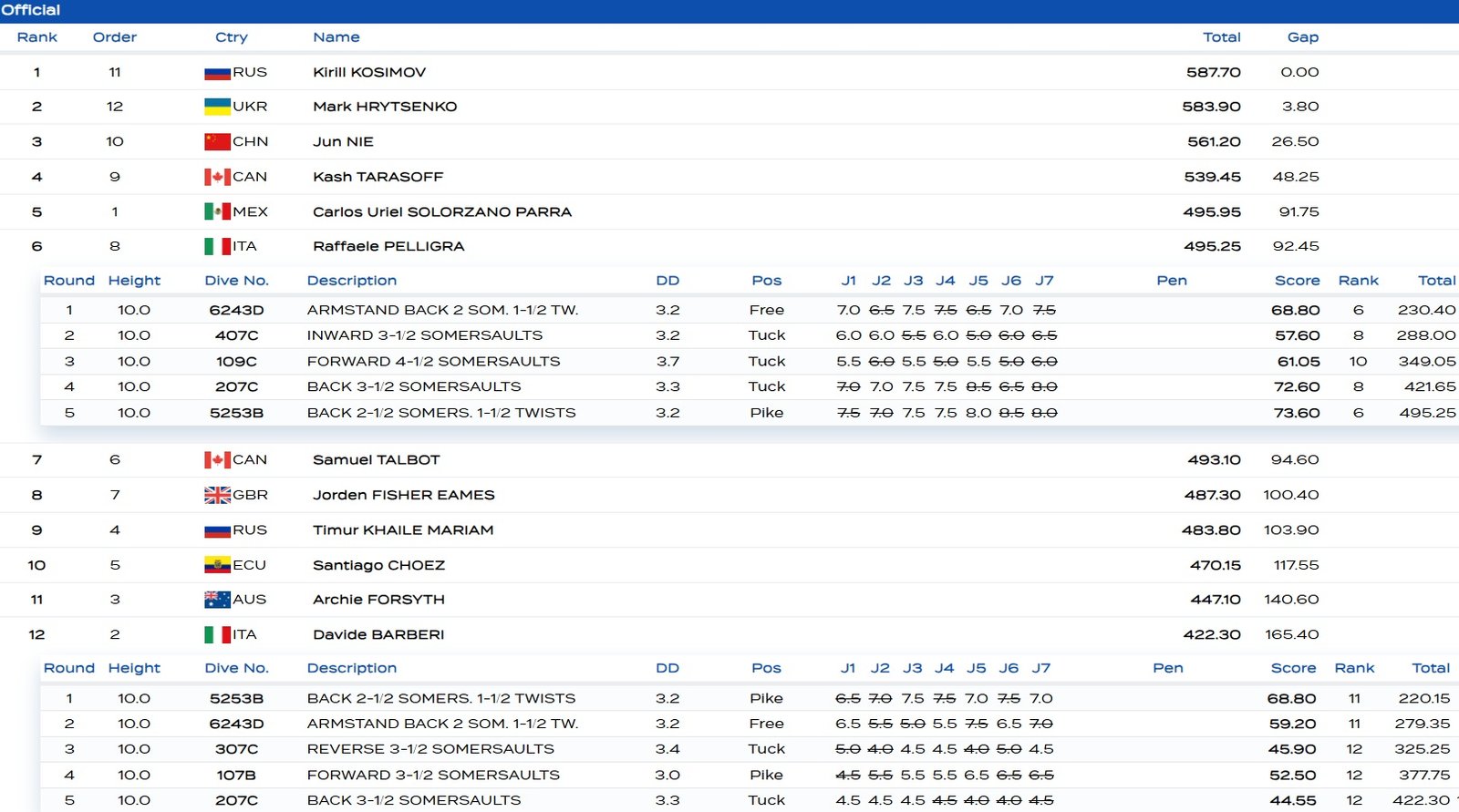1459x812 pixels.
Task: Click FORWARD 4-1/2 SOMERSAULTS description
Action: [x=434, y=362]
